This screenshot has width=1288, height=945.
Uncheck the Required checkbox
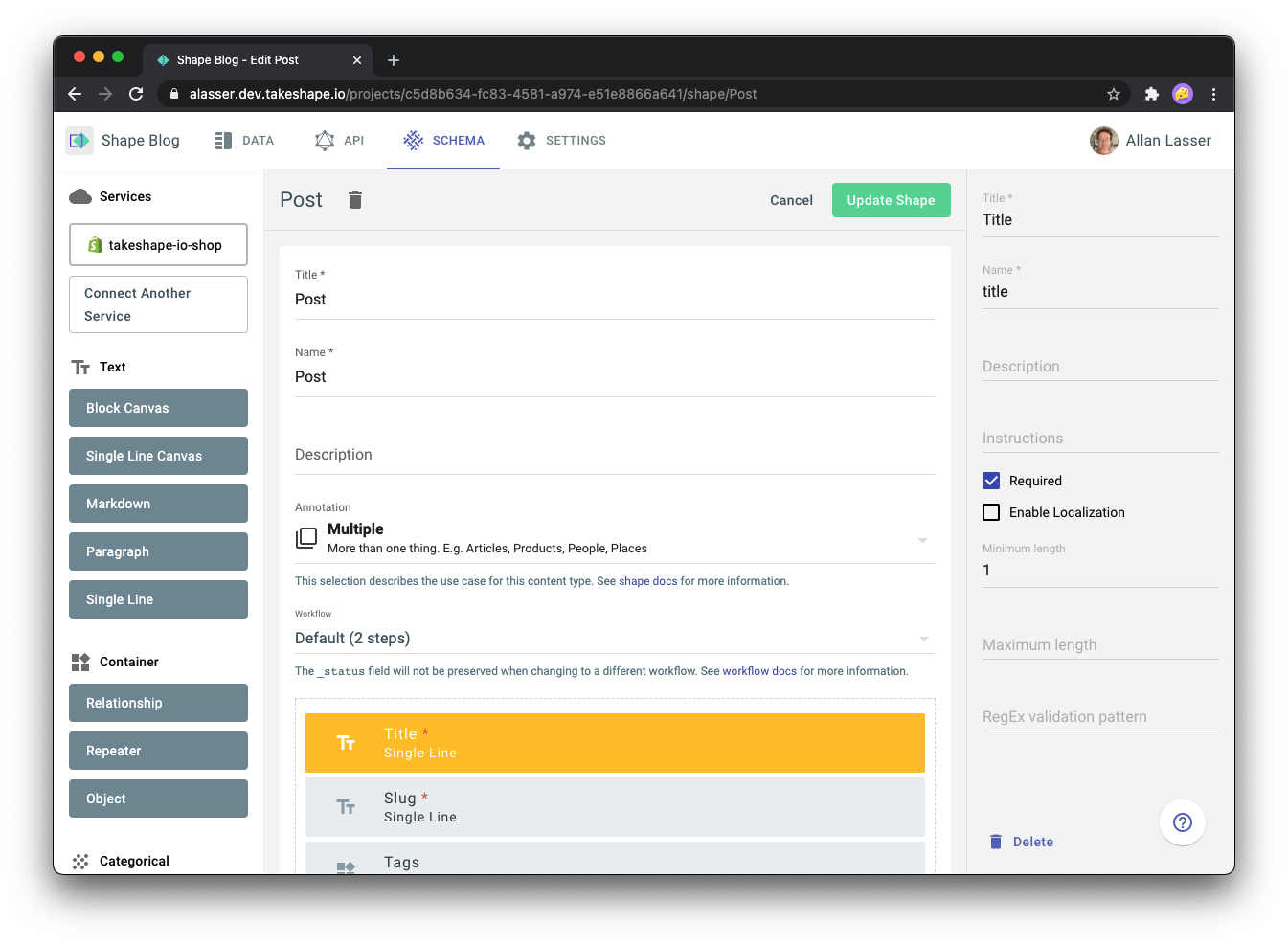pos(991,481)
